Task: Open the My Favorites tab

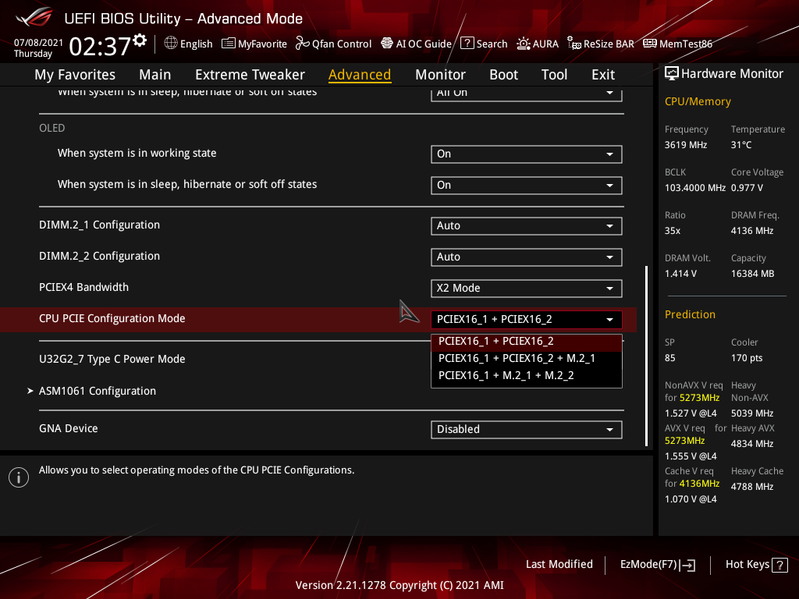Action: (x=75, y=75)
